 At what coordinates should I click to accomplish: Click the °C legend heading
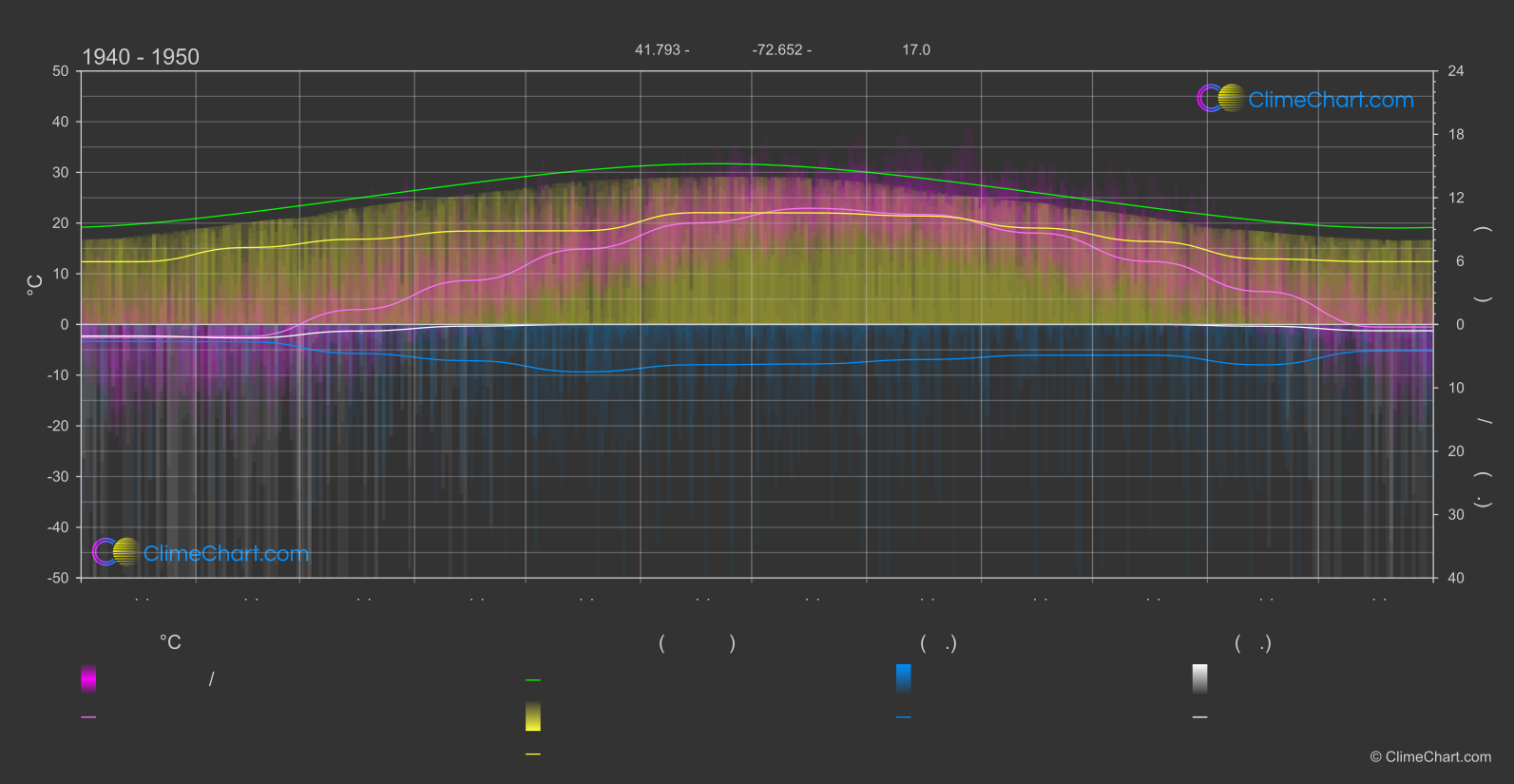coord(170,643)
